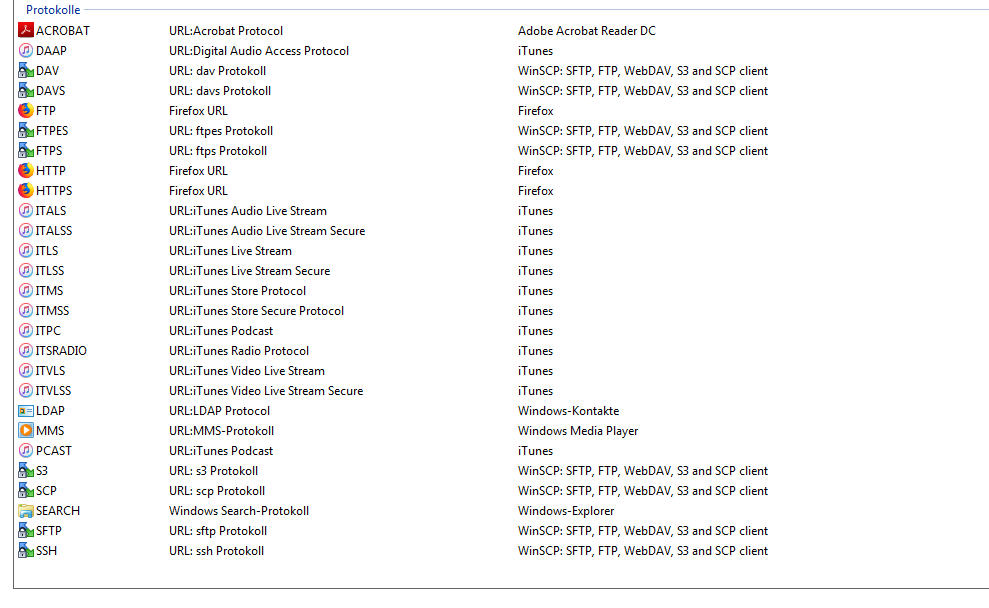Image resolution: width=989 pixels, height=608 pixels.
Task: Click the Explorer folder icon beside SEARCH
Action: (26, 511)
